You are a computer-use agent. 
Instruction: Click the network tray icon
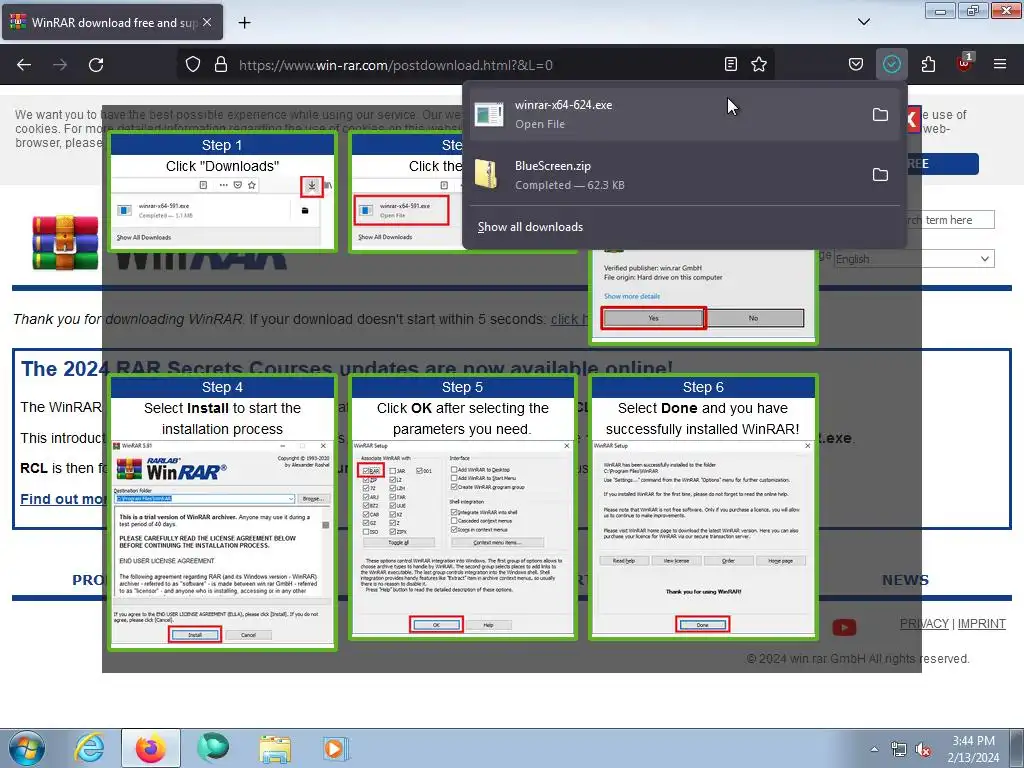pyautogui.click(x=899, y=749)
